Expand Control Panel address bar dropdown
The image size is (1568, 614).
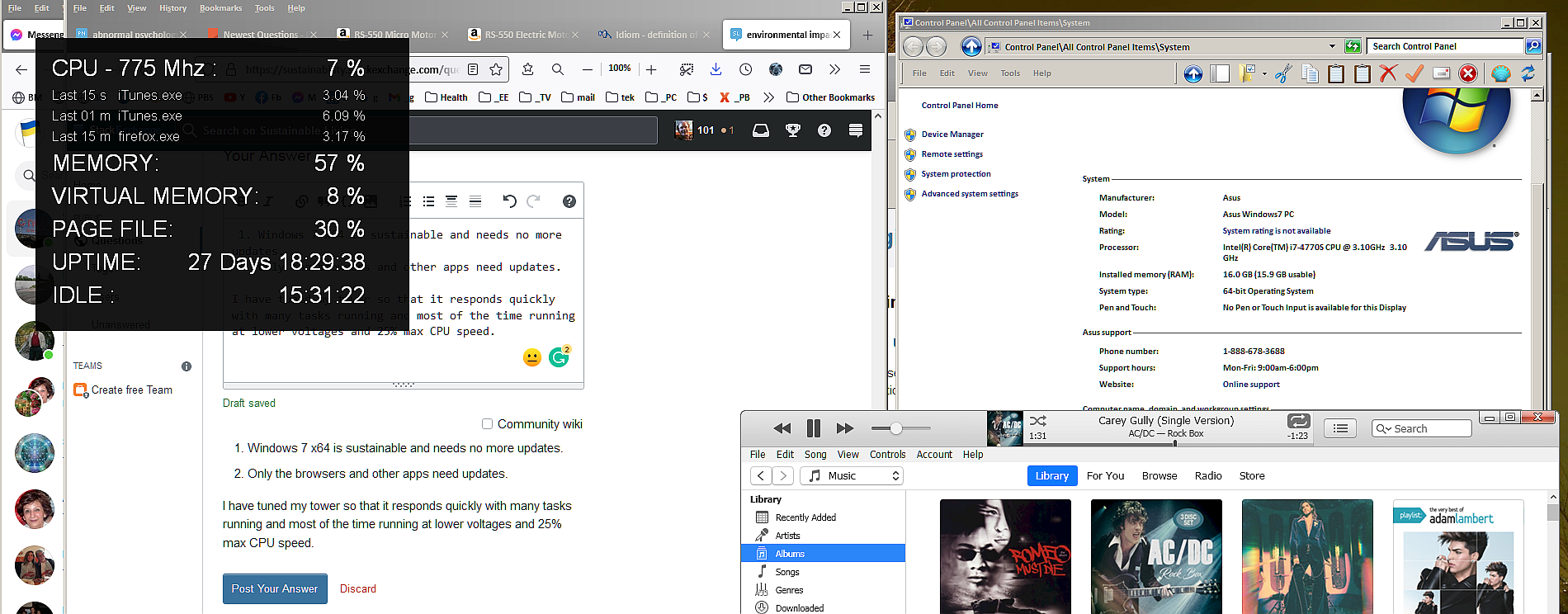[x=1332, y=46]
